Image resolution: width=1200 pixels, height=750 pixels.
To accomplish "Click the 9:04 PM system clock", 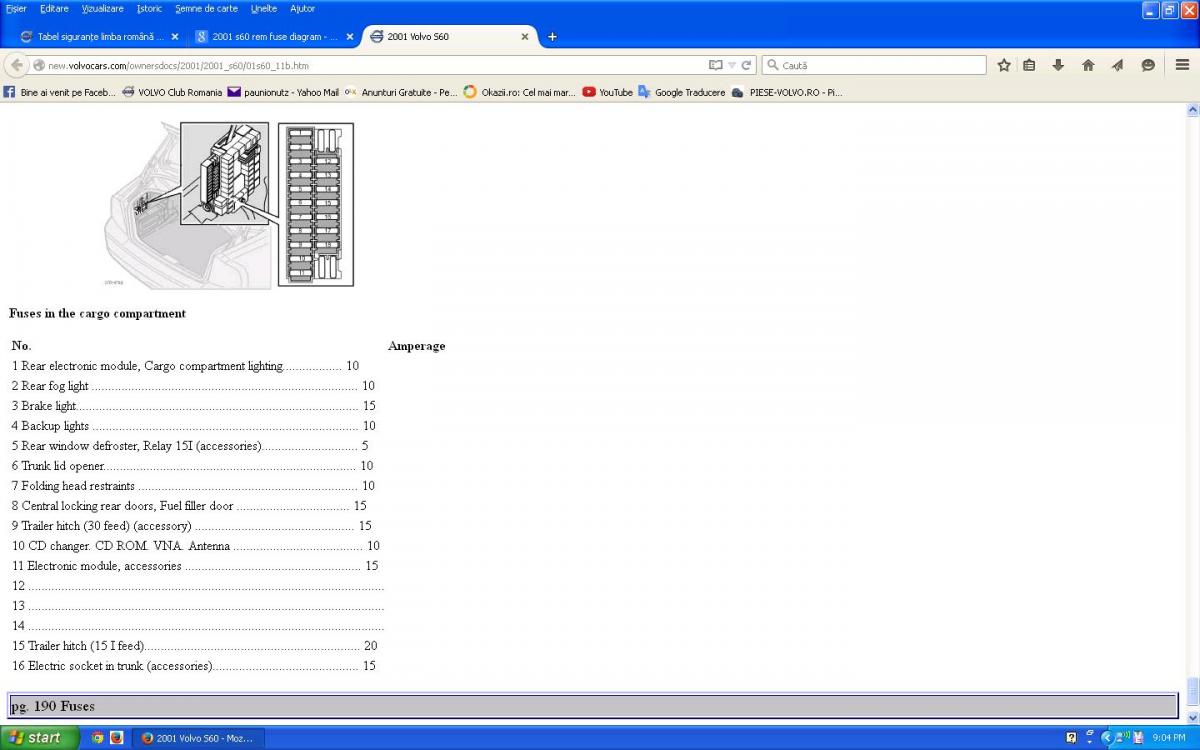I will [x=1170, y=738].
